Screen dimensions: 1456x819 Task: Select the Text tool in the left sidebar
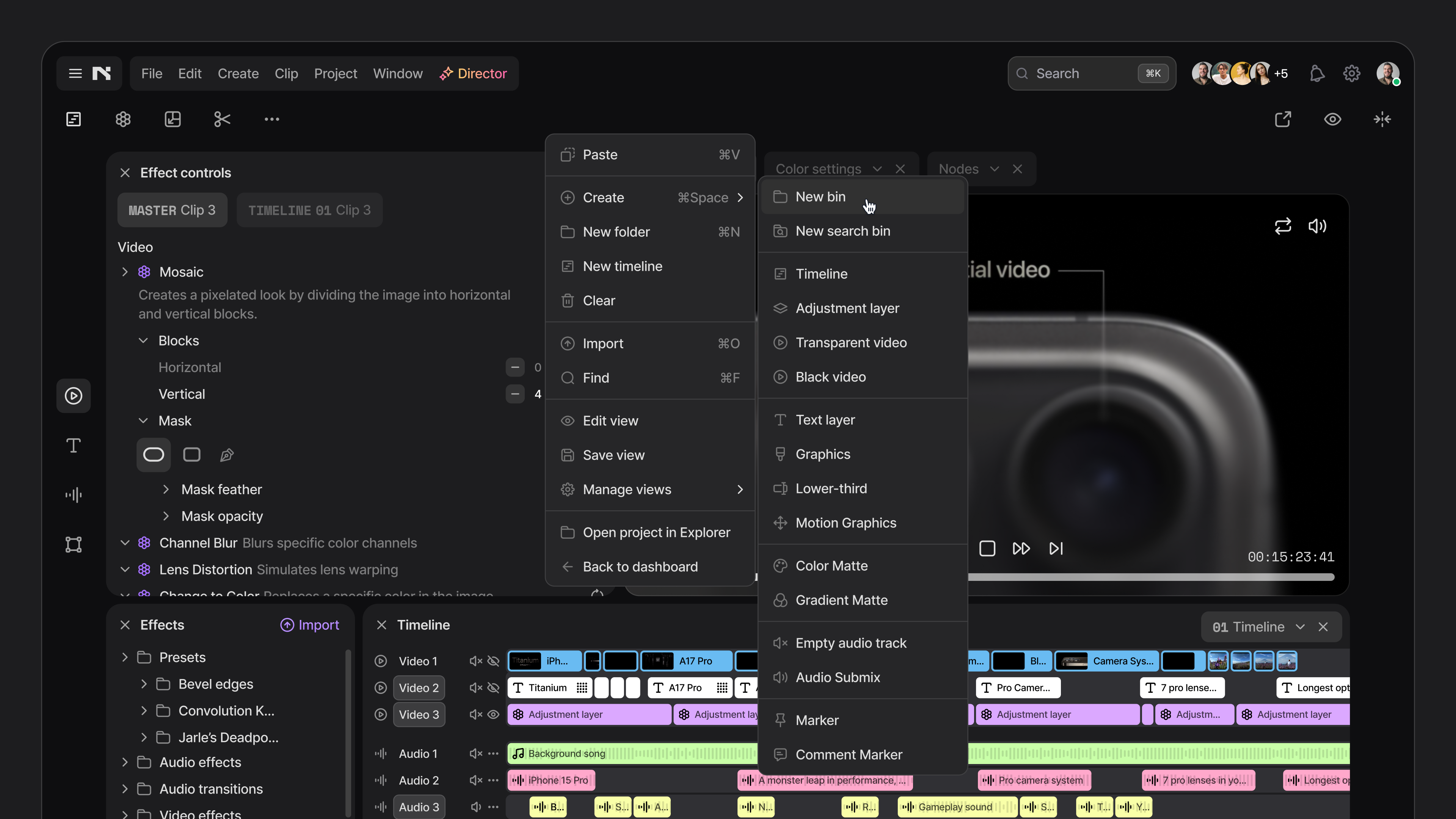pos(74,446)
